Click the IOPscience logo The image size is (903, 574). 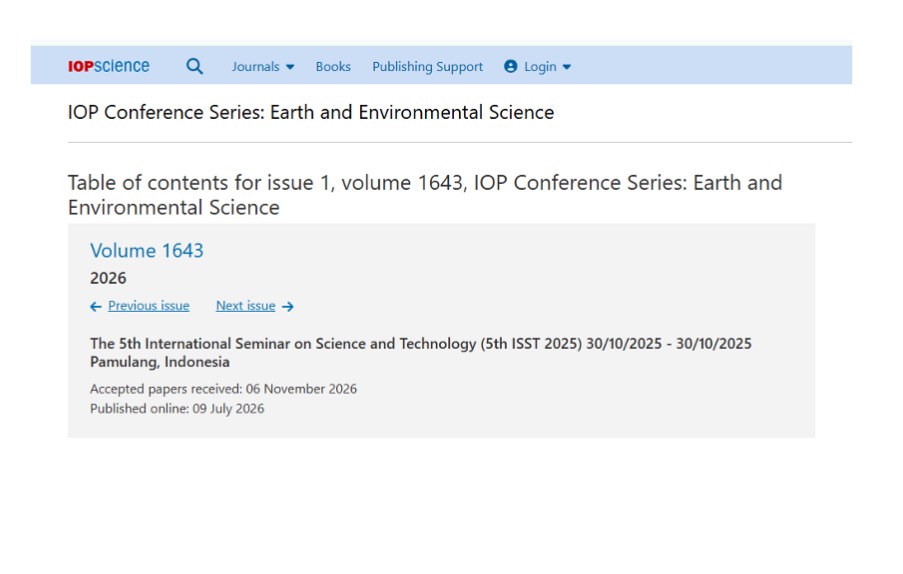[108, 66]
